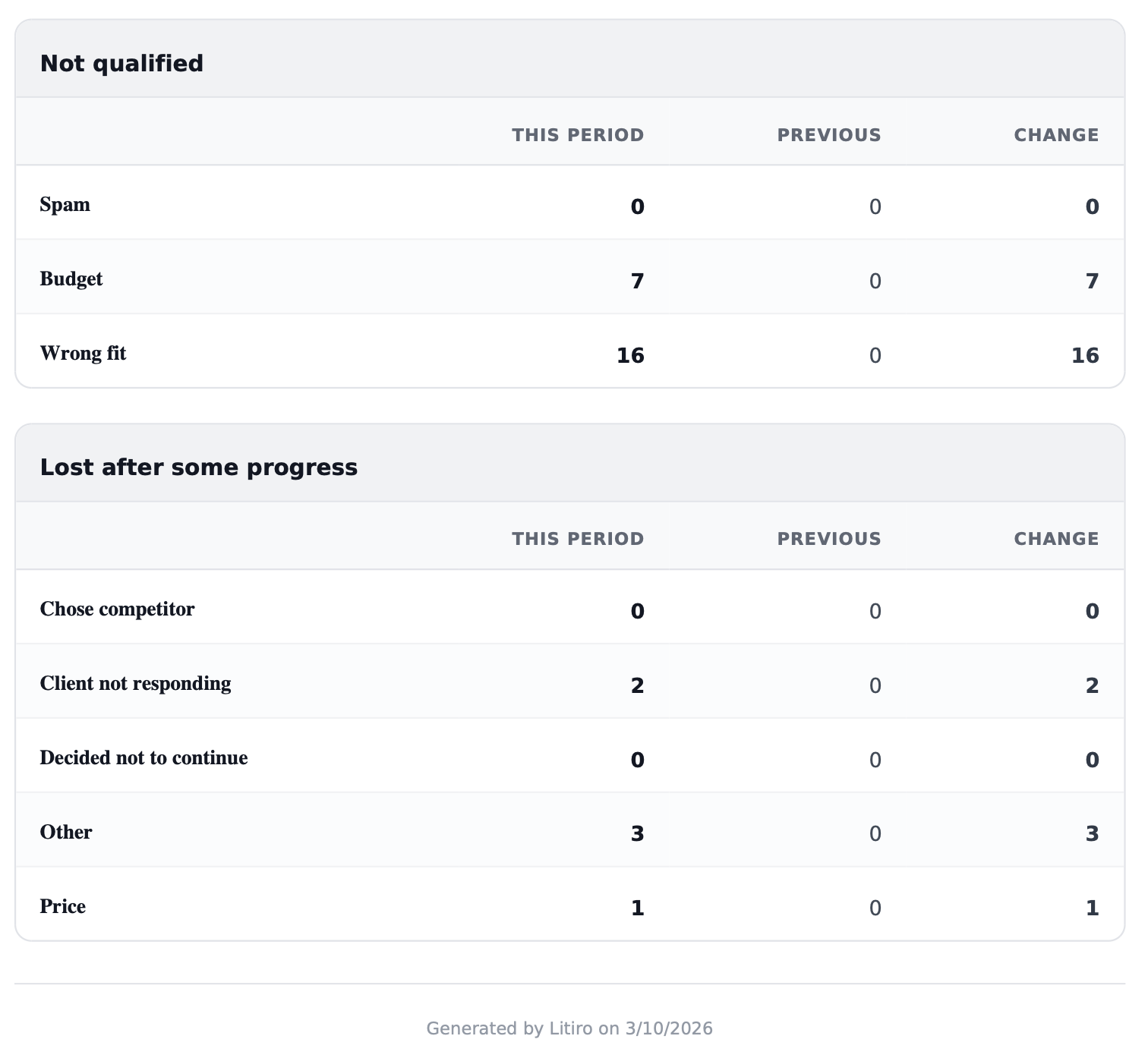Click the Other row's This Period value 3
Viewport: 1148px width, 1058px height.
(637, 834)
